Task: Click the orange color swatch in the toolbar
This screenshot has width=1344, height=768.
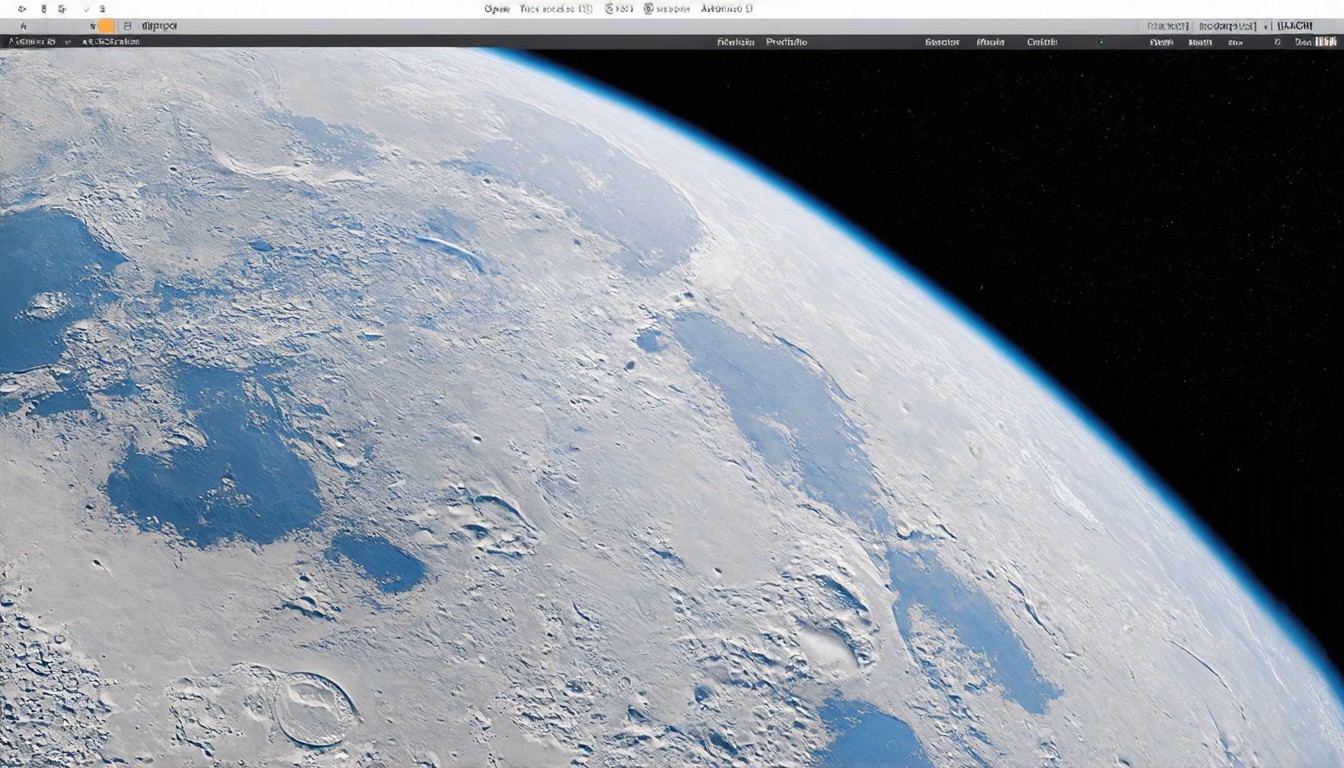Action: point(106,26)
